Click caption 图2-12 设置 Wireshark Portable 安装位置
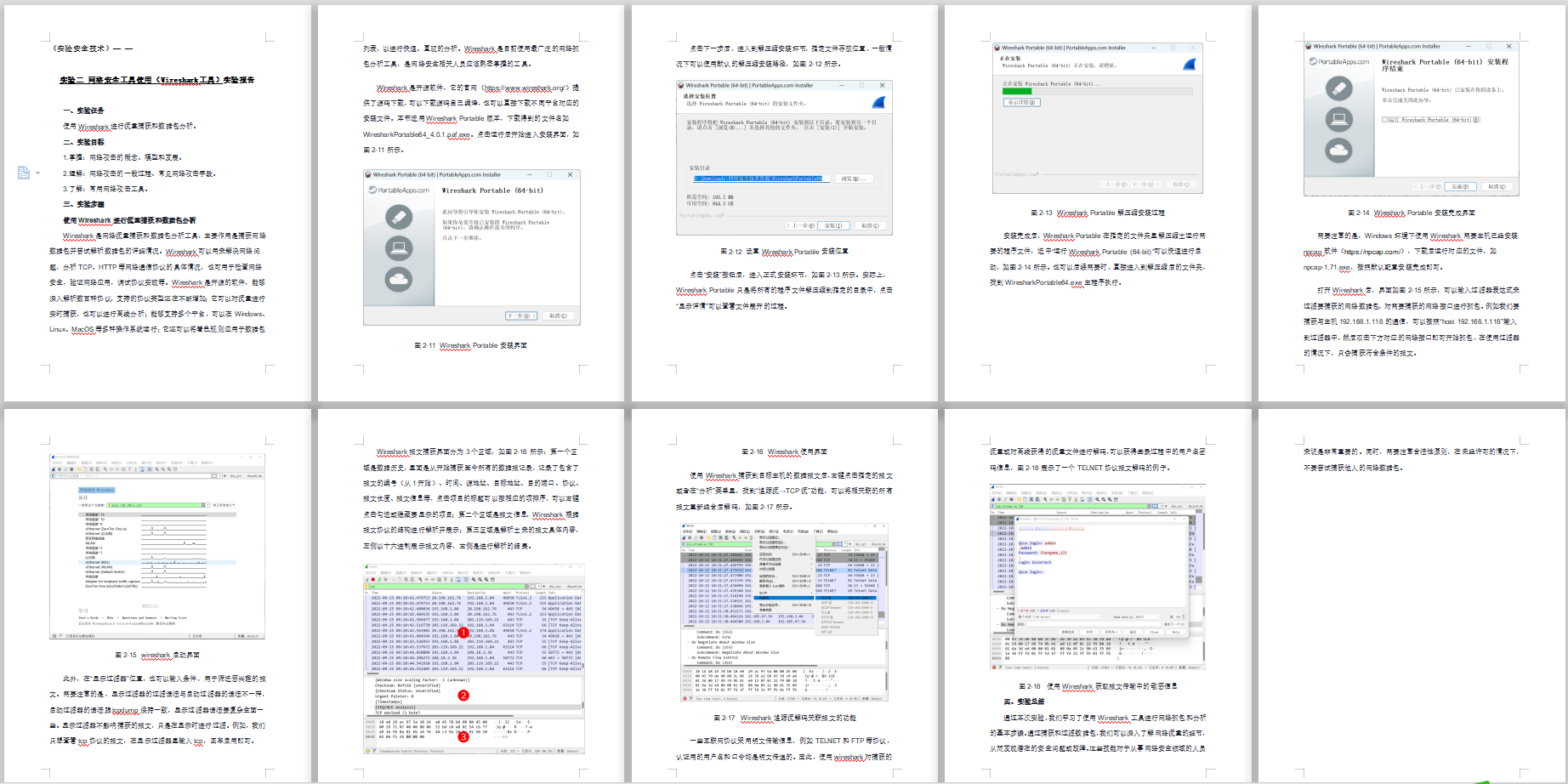 [x=784, y=252]
